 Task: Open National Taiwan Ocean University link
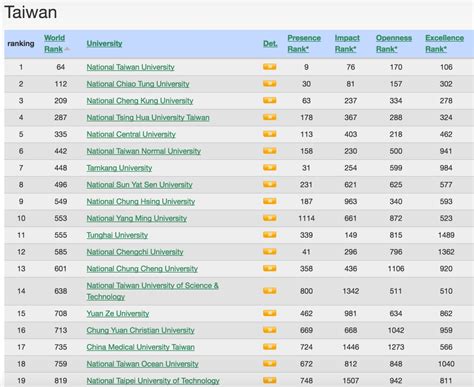(x=142, y=364)
